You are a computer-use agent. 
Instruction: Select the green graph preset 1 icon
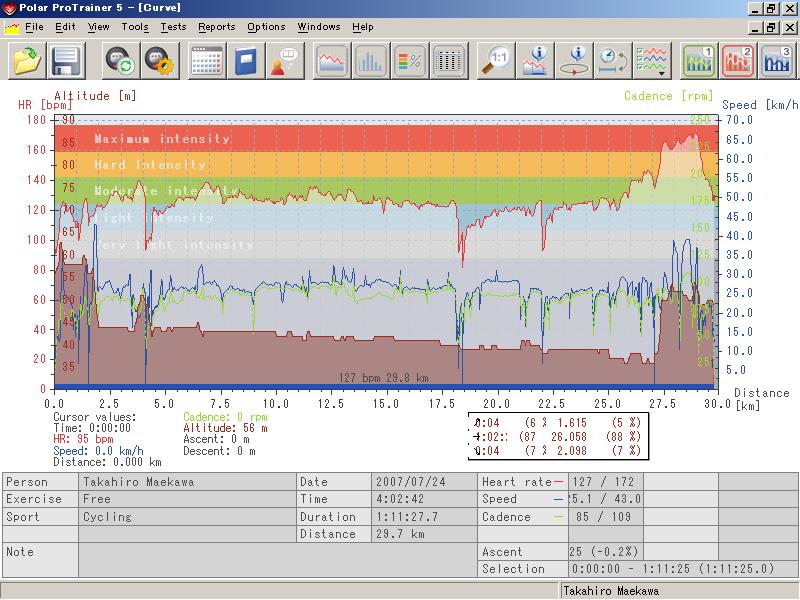tap(699, 61)
